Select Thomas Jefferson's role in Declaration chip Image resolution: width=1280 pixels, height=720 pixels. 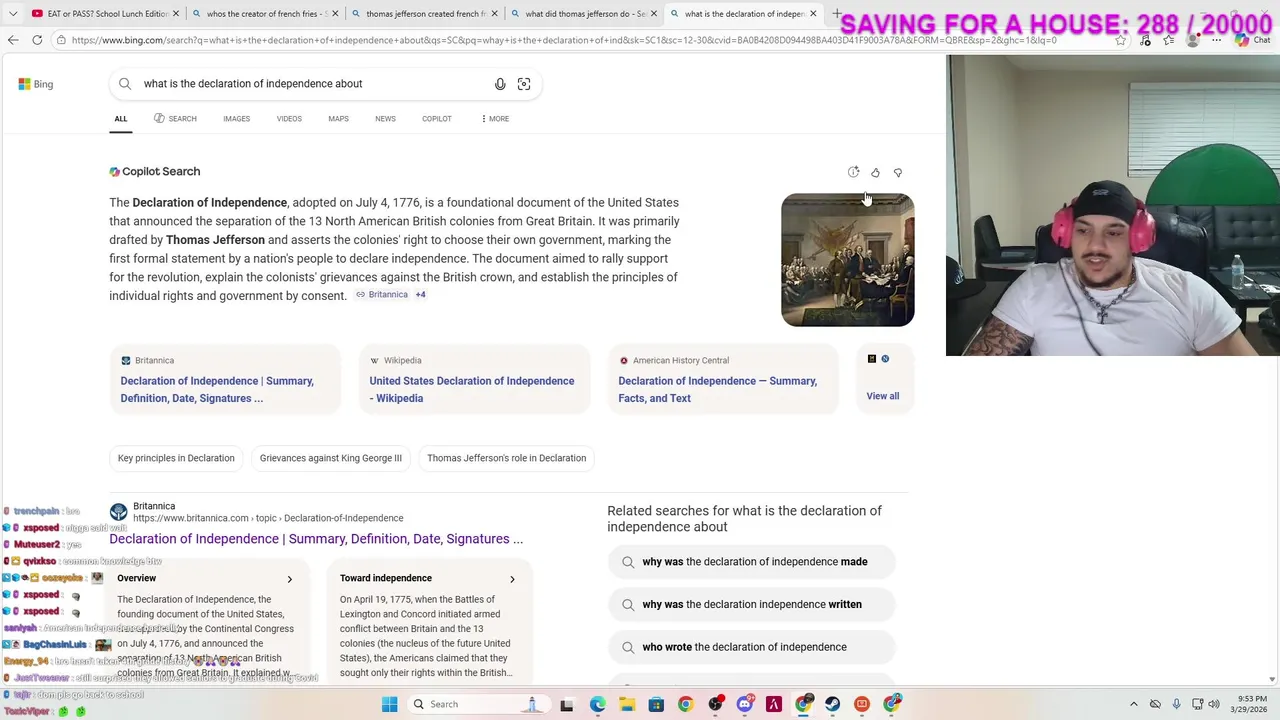tap(506, 458)
